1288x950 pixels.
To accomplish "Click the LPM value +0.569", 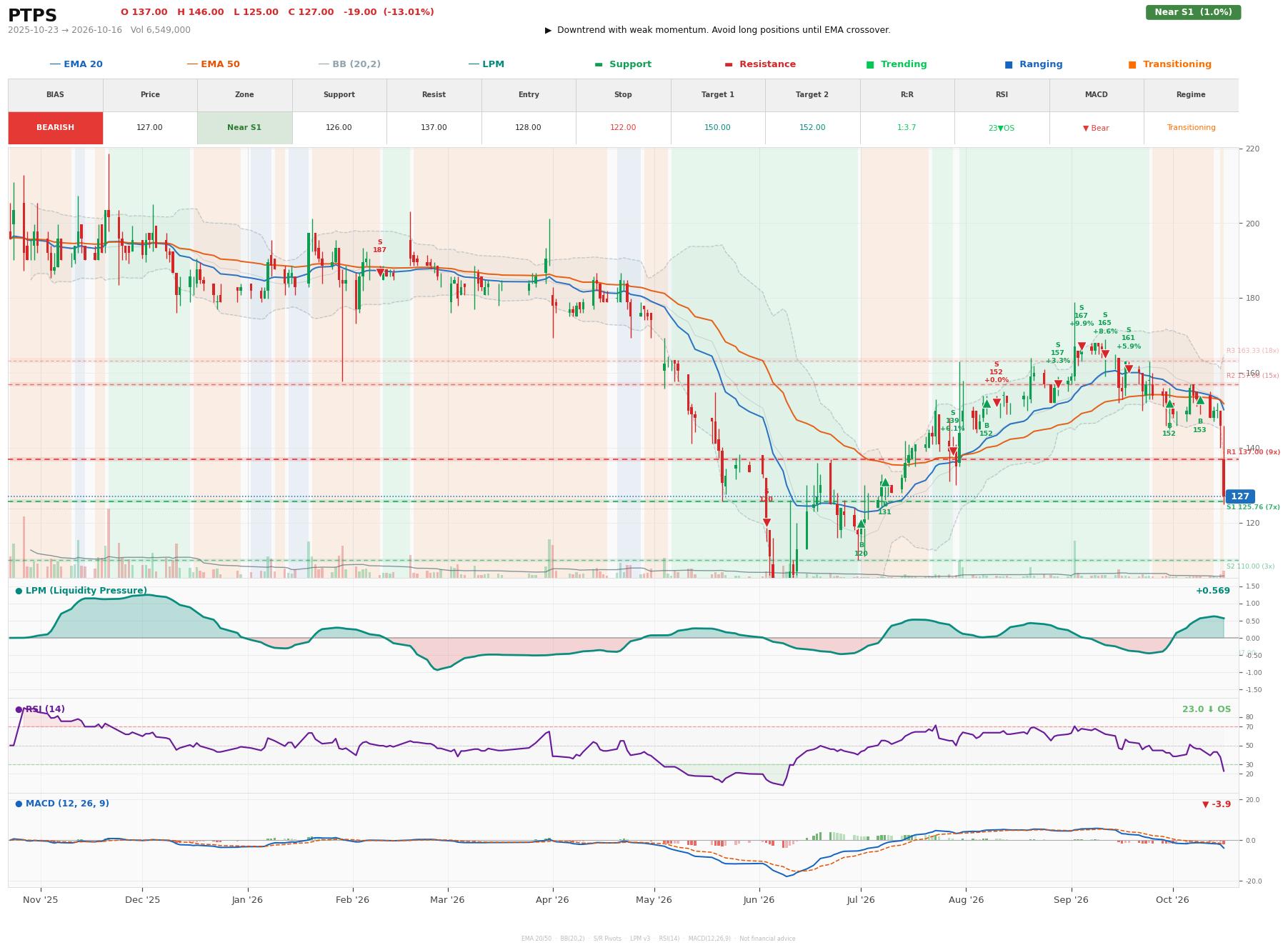I will pyautogui.click(x=1213, y=591).
